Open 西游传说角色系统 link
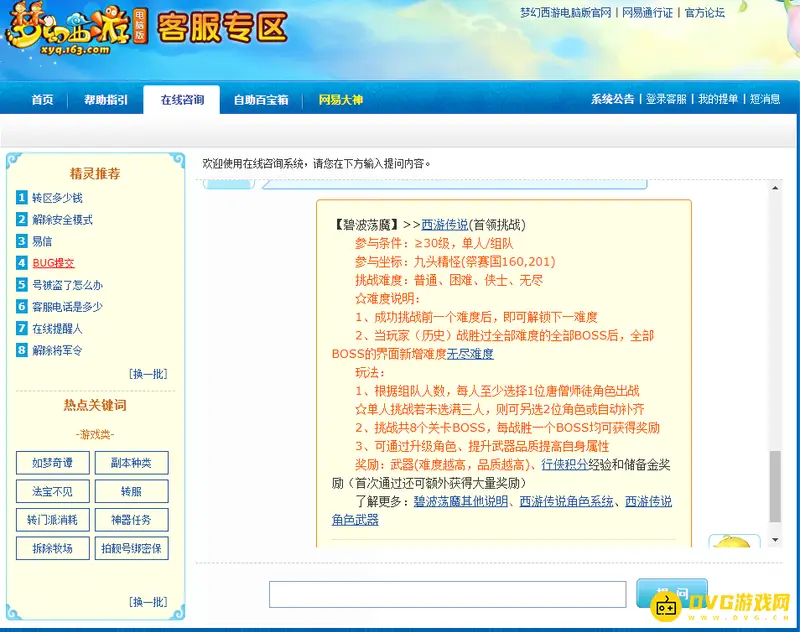 pyautogui.click(x=566, y=501)
